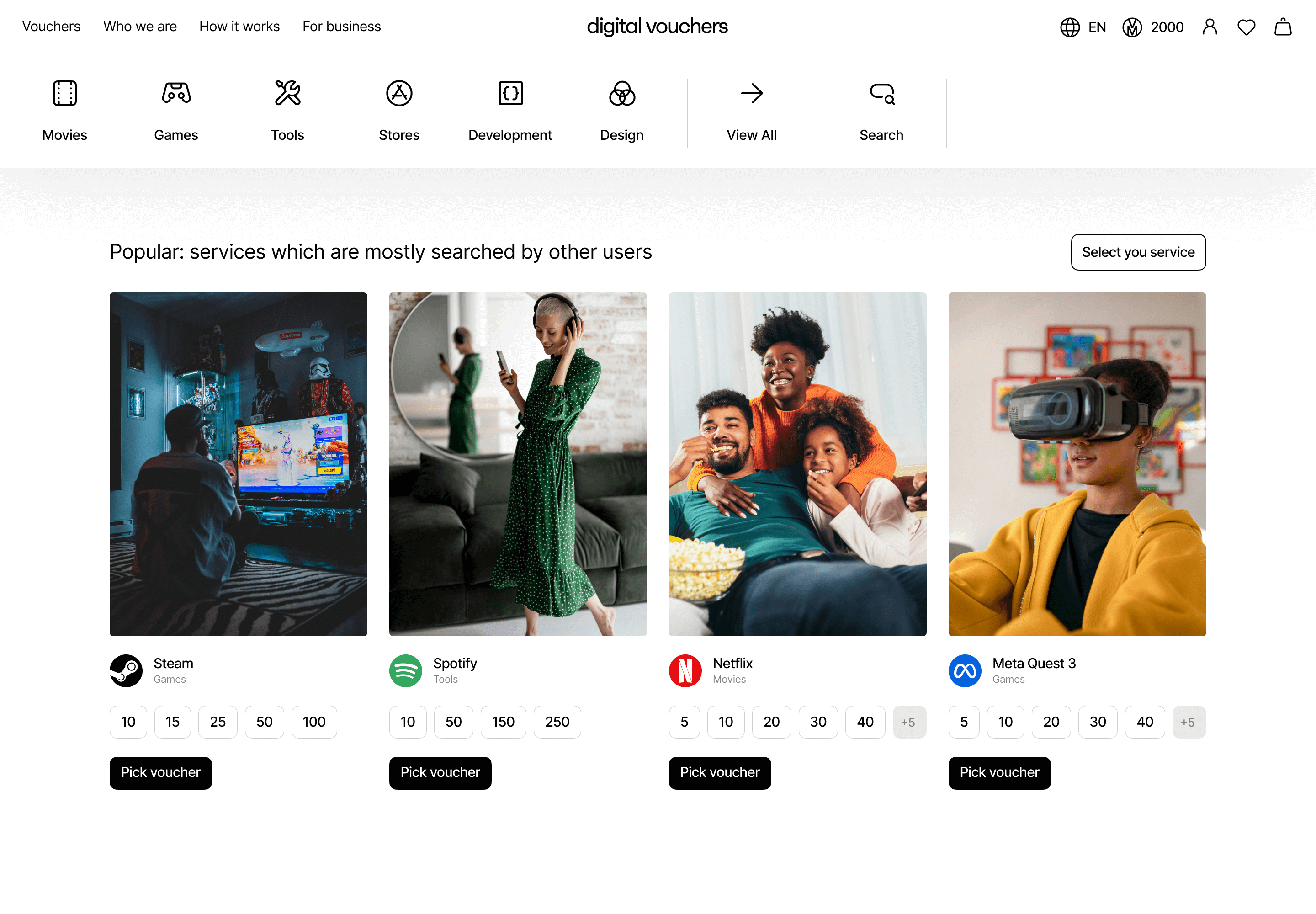Select the Games category icon

pyautogui.click(x=175, y=109)
